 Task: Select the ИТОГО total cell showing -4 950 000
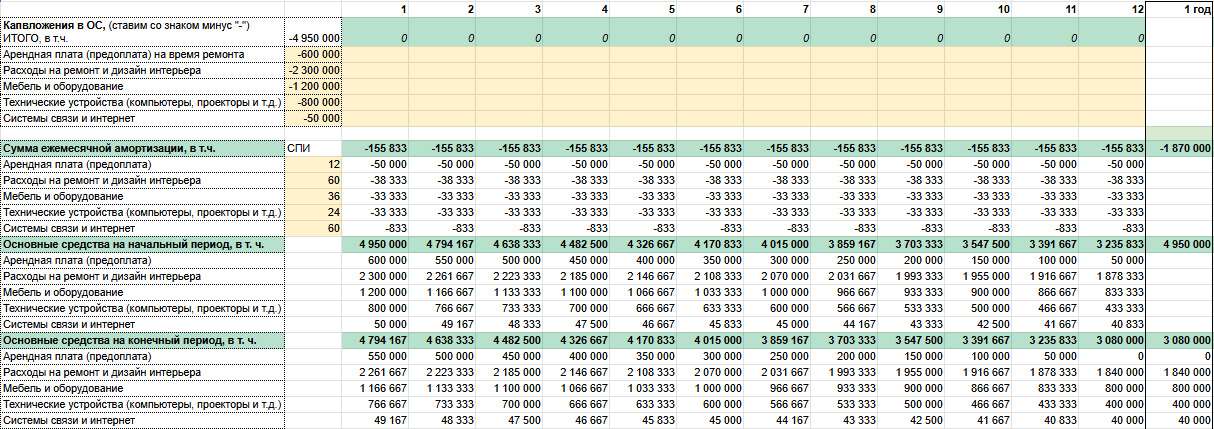pyautogui.click(x=313, y=37)
